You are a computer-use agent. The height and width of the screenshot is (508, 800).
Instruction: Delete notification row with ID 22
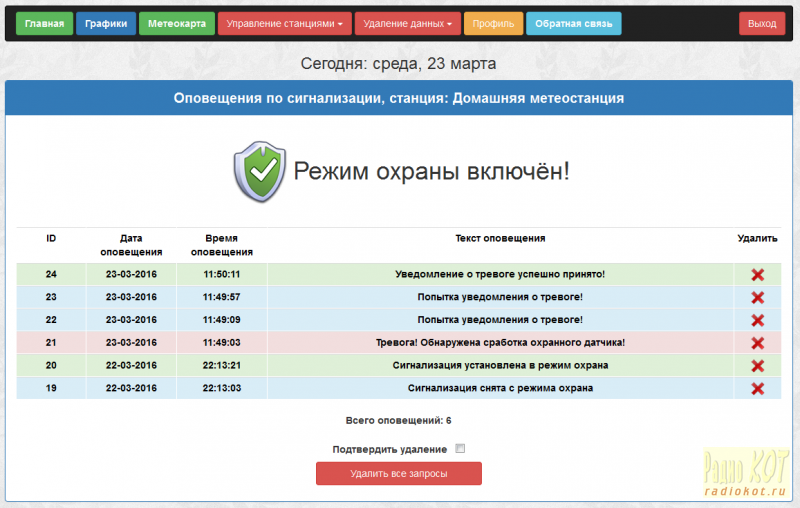[x=757, y=320]
